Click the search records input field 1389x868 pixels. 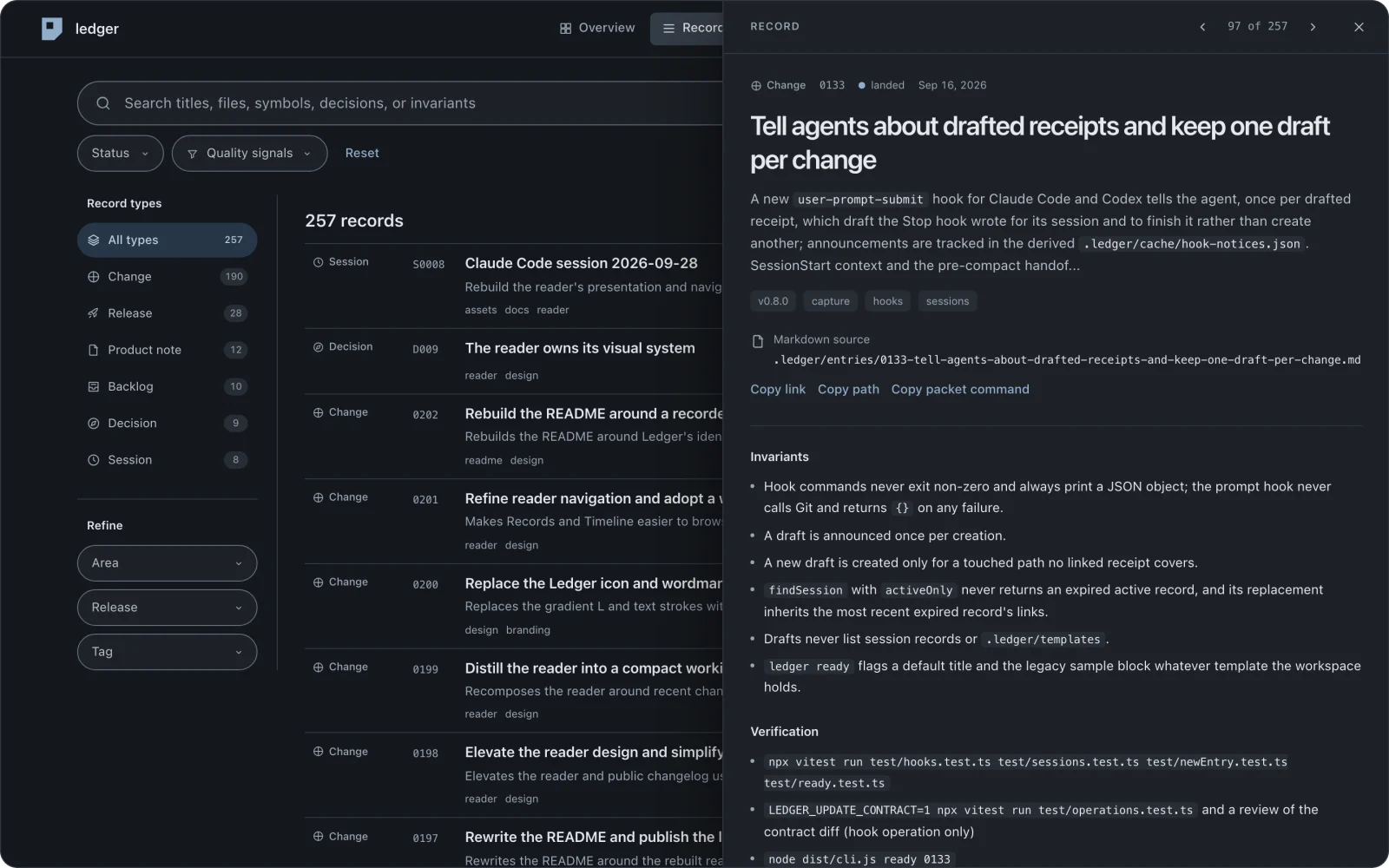click(x=399, y=103)
